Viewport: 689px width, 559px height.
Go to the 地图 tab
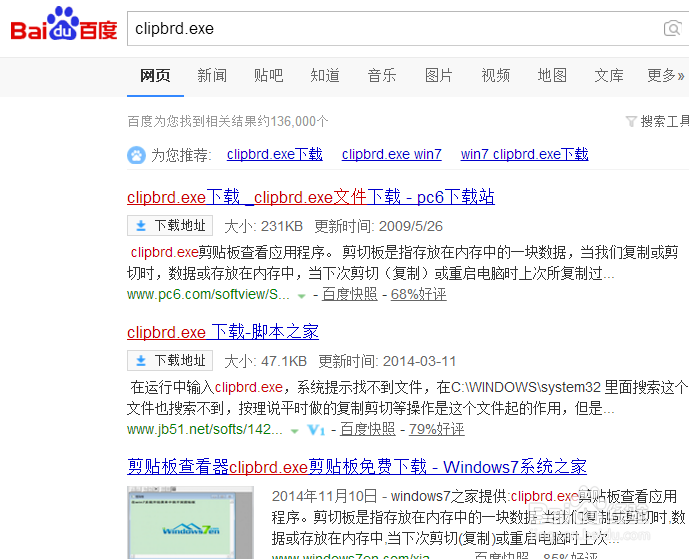pos(552,76)
